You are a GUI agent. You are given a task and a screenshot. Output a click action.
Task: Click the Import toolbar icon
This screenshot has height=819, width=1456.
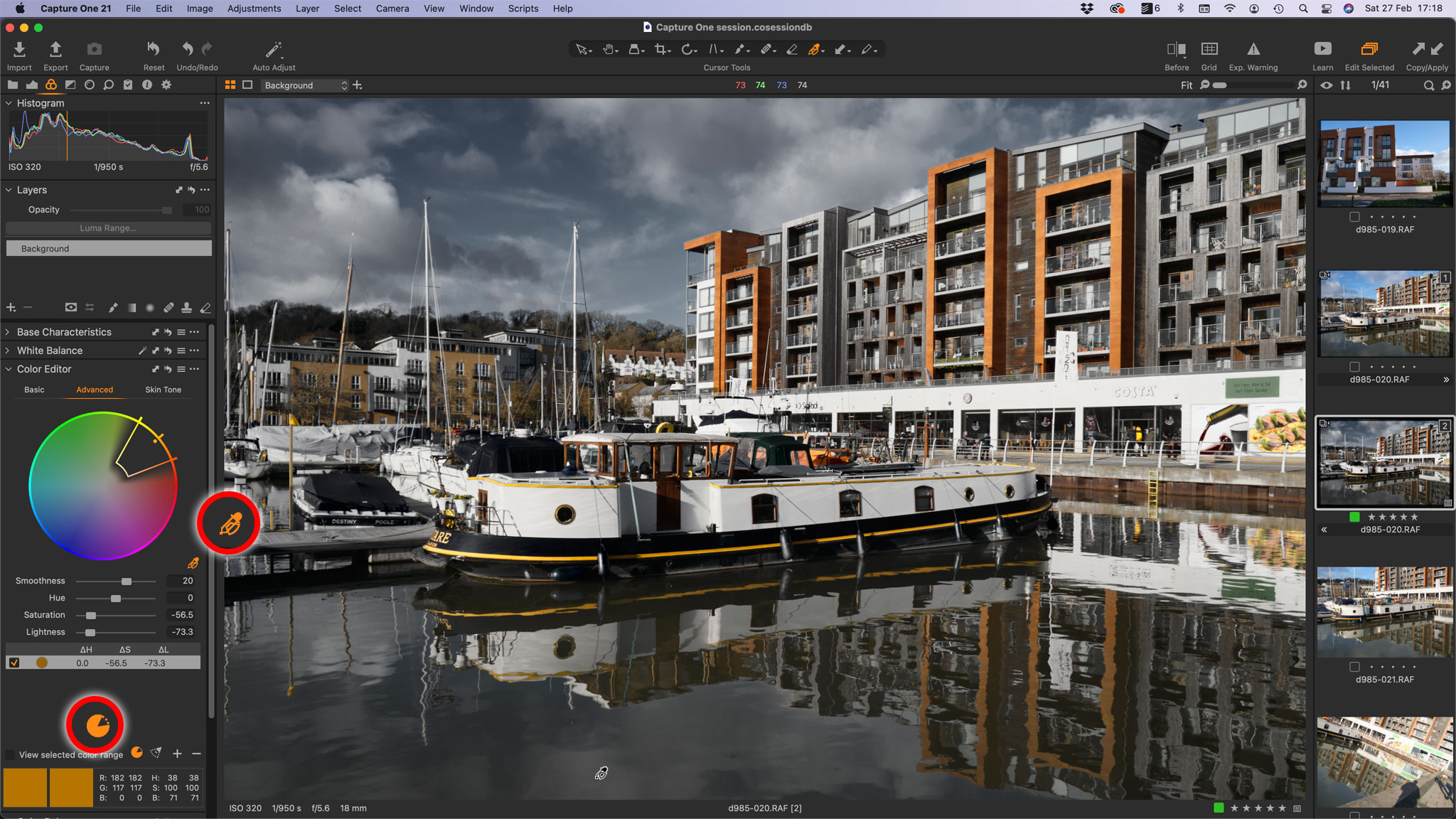point(19,49)
